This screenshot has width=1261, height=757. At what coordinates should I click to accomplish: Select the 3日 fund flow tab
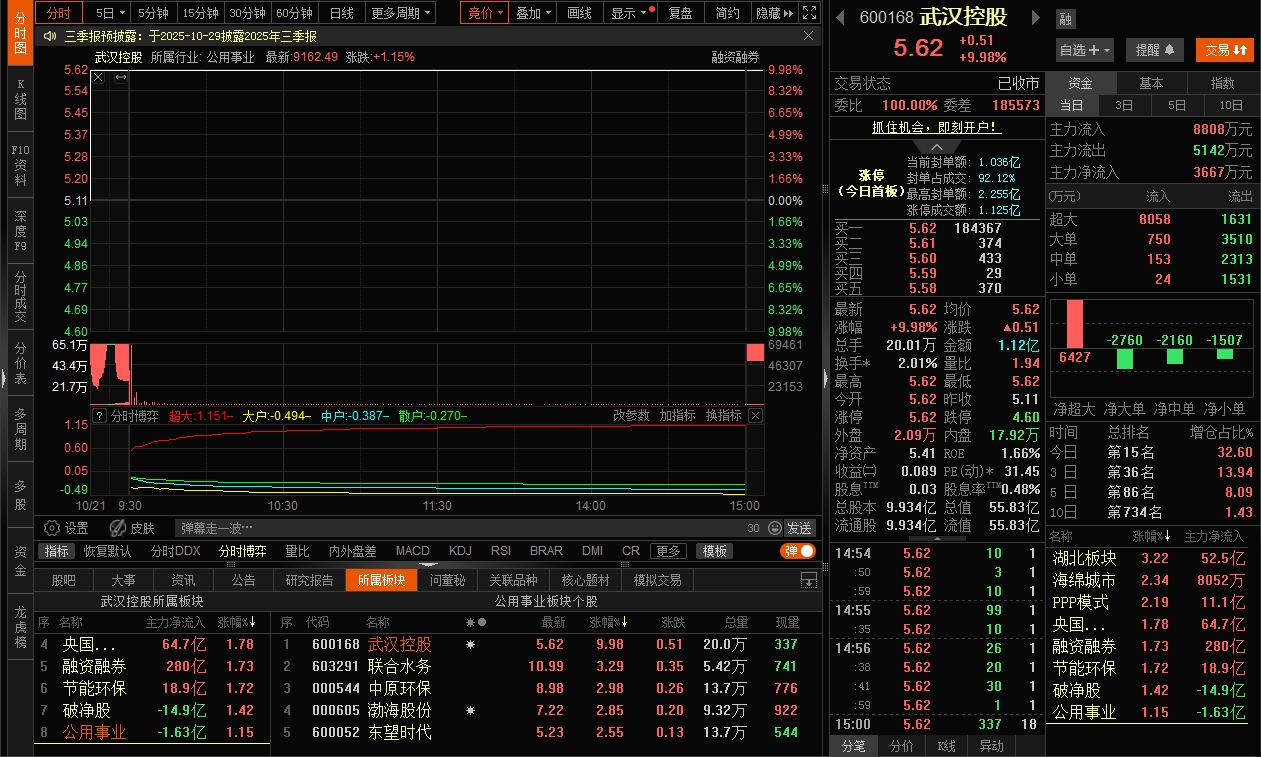click(1125, 105)
